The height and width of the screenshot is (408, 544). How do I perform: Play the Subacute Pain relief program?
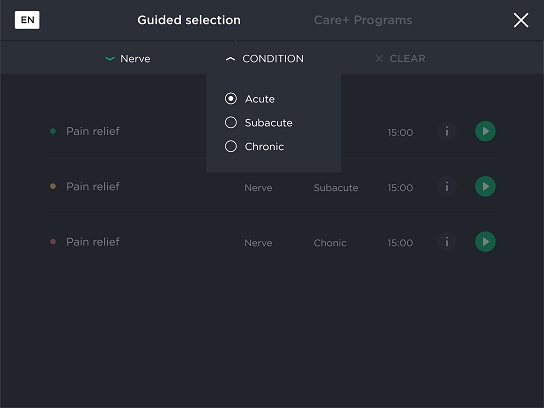click(x=485, y=186)
